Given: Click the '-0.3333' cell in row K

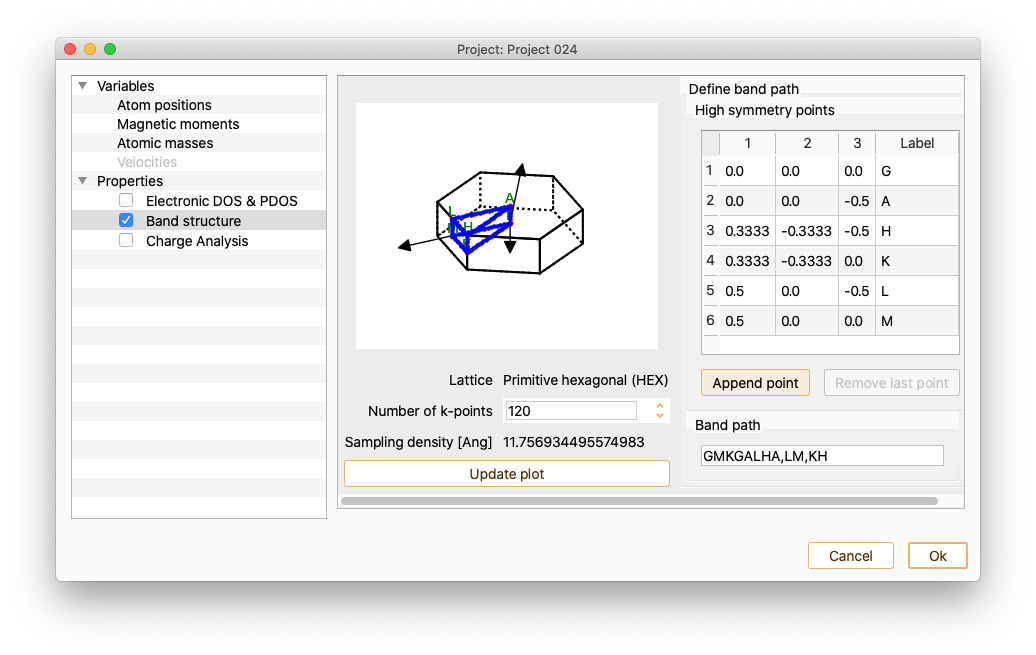Looking at the screenshot, I should [807, 261].
